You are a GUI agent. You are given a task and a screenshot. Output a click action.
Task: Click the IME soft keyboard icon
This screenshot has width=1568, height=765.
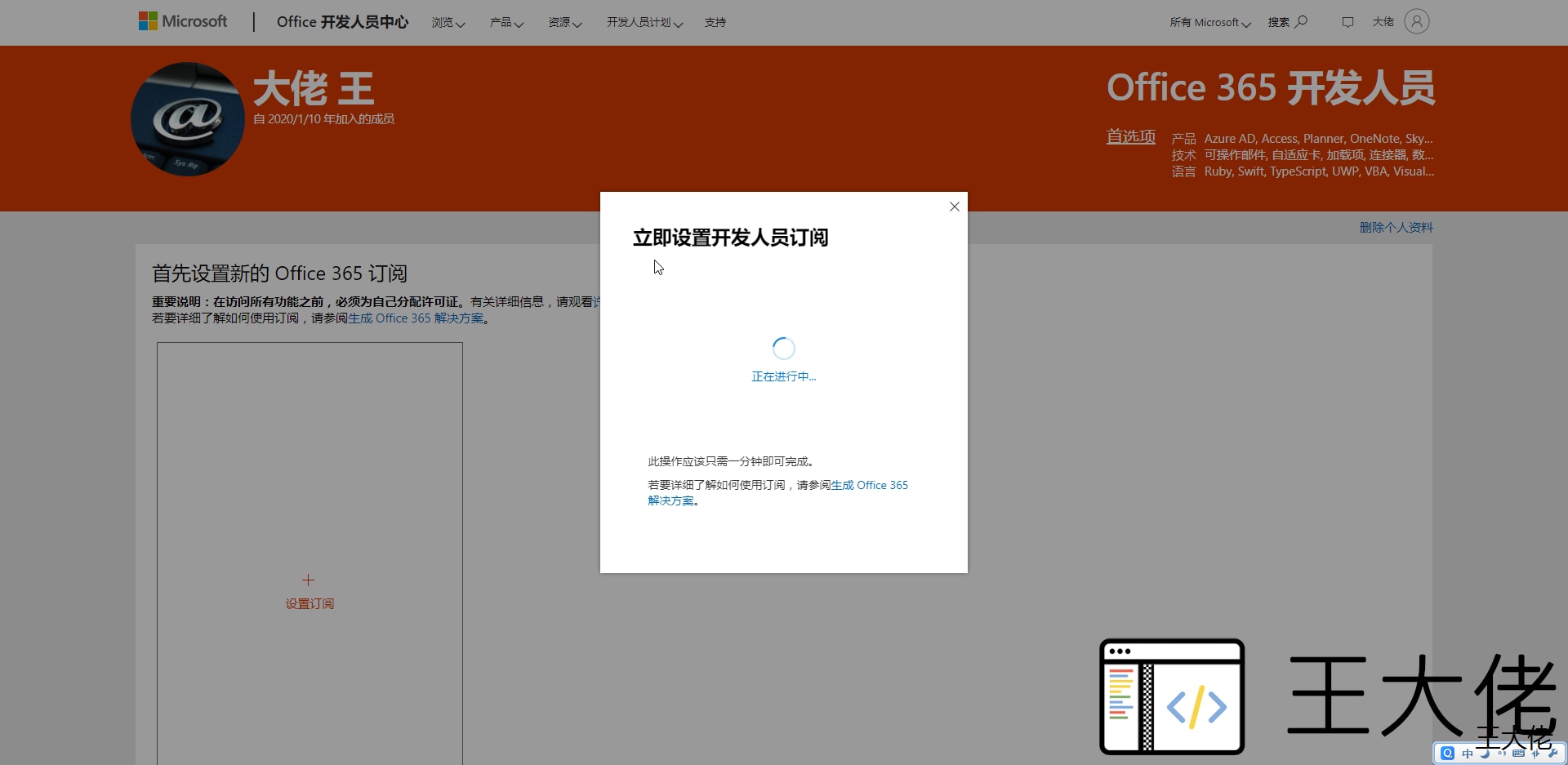click(x=1518, y=753)
